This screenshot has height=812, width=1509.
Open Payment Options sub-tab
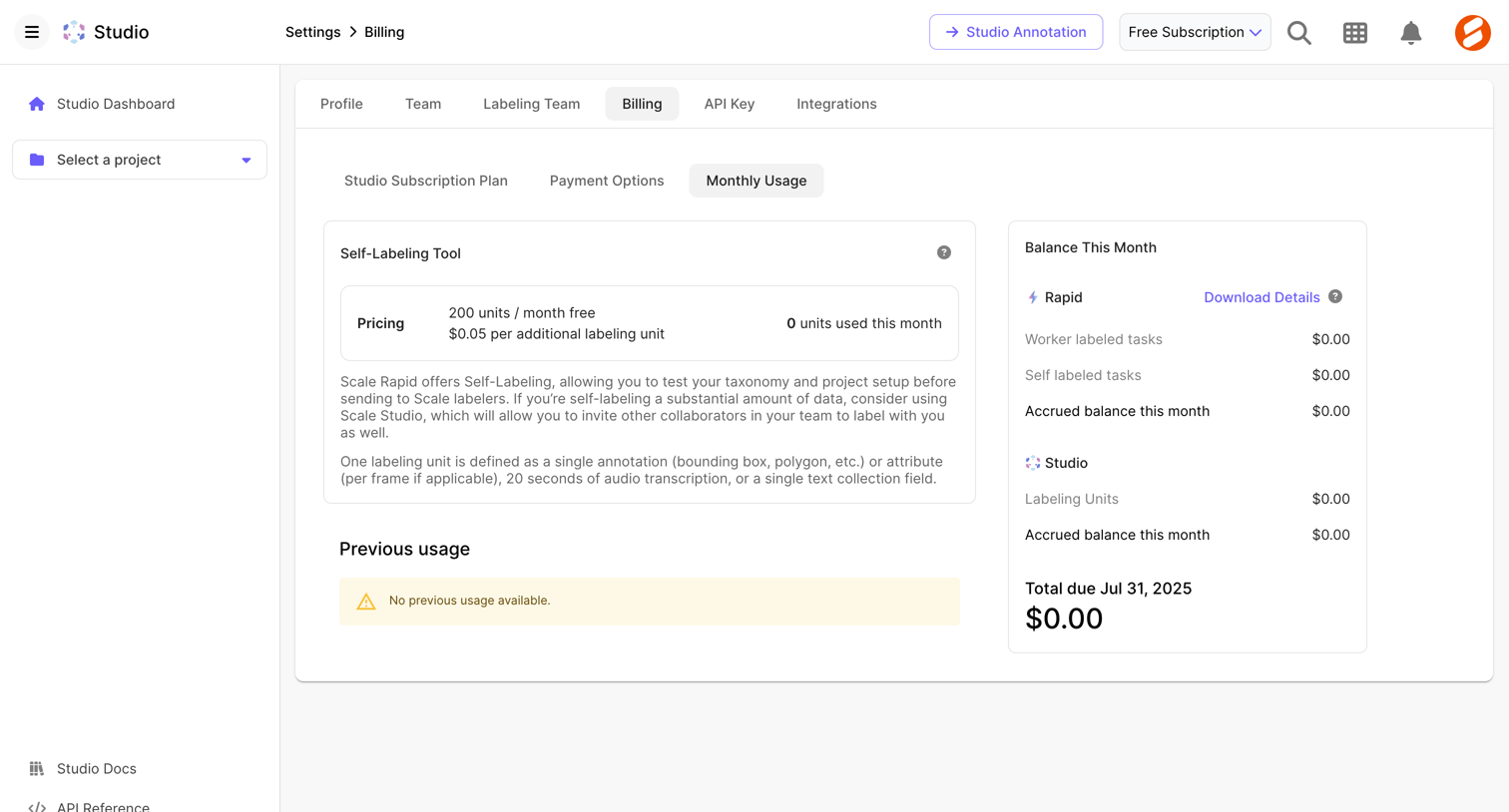[x=607, y=181]
